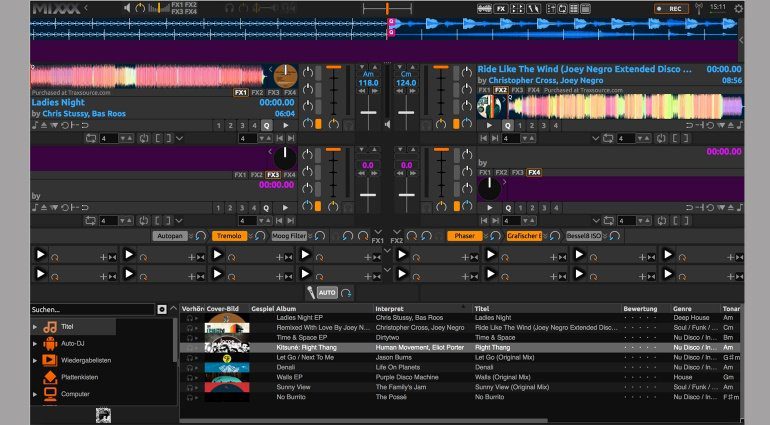Screen dimensions: 770x425
Task: Toggle the waveform display button in top bar
Action: click(484, 8)
